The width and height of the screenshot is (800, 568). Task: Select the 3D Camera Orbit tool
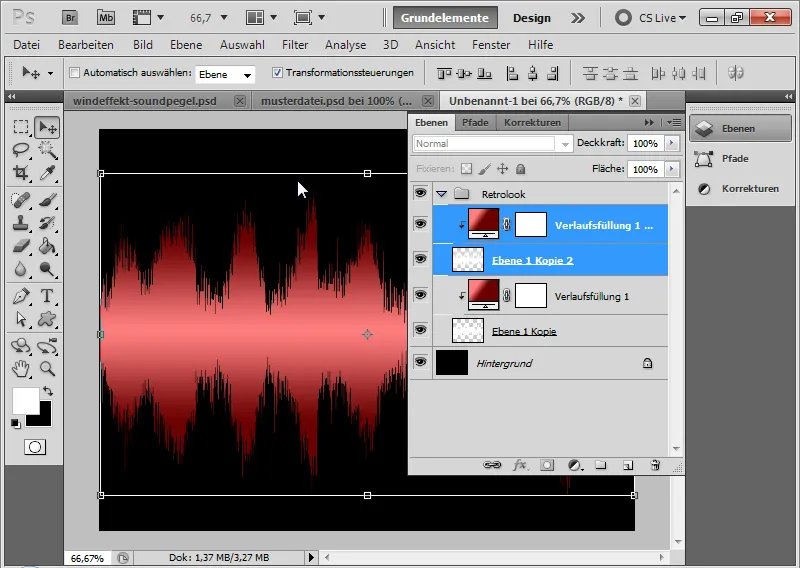pyautogui.click(x=47, y=346)
